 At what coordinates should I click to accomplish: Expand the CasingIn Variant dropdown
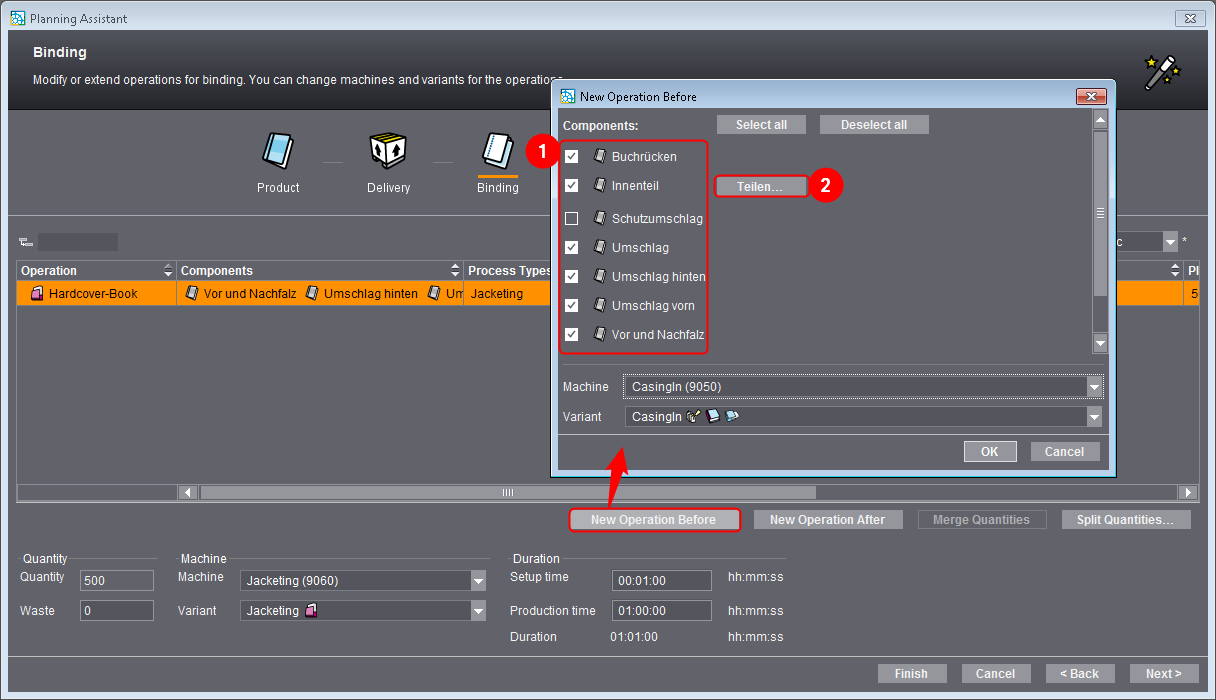pos(1094,417)
